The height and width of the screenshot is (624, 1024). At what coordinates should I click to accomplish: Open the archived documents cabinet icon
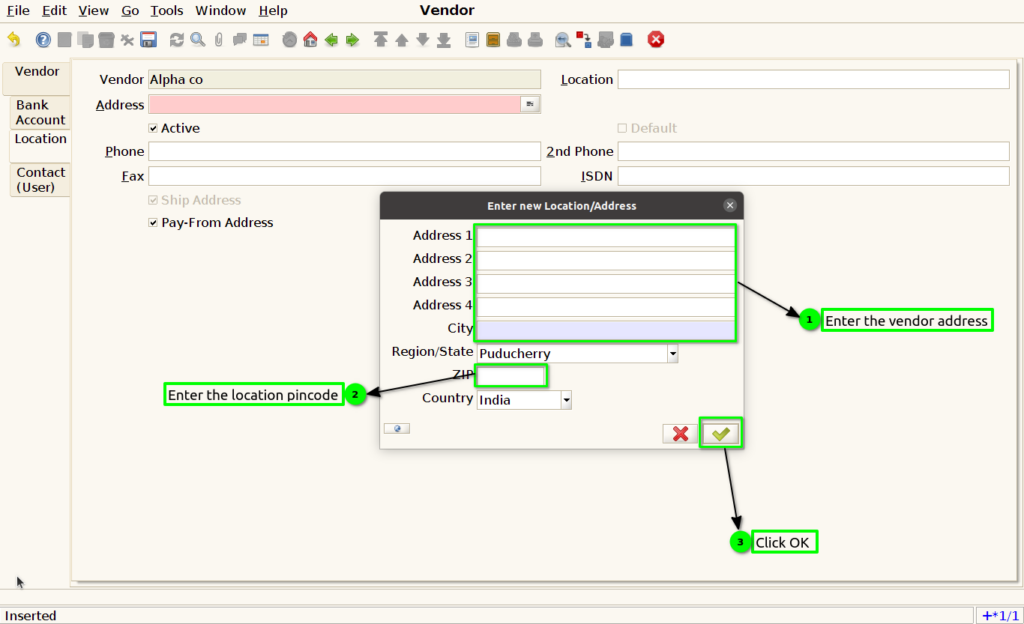click(493, 40)
